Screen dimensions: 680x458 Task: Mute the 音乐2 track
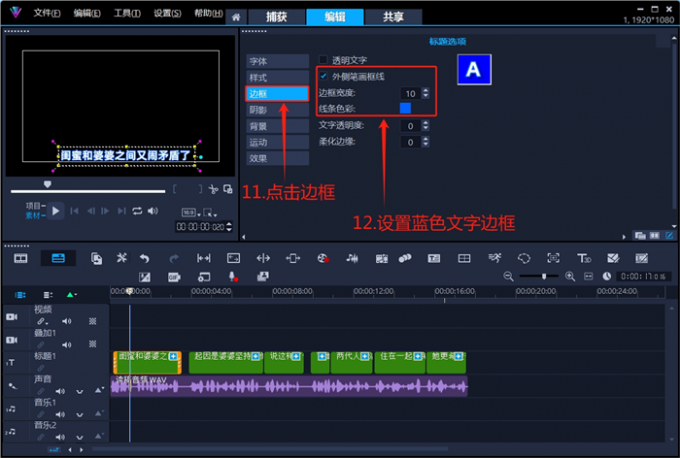click(x=60, y=437)
